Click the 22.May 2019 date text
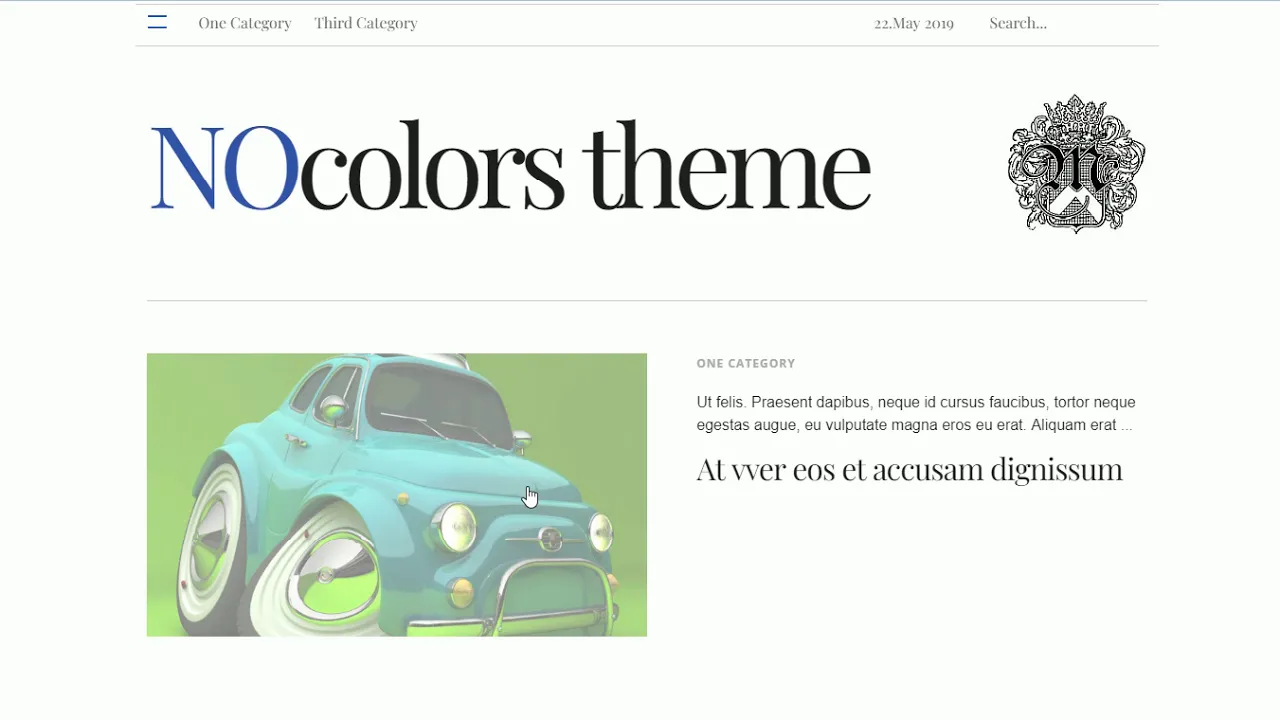1280x720 pixels. pyautogui.click(x=914, y=23)
